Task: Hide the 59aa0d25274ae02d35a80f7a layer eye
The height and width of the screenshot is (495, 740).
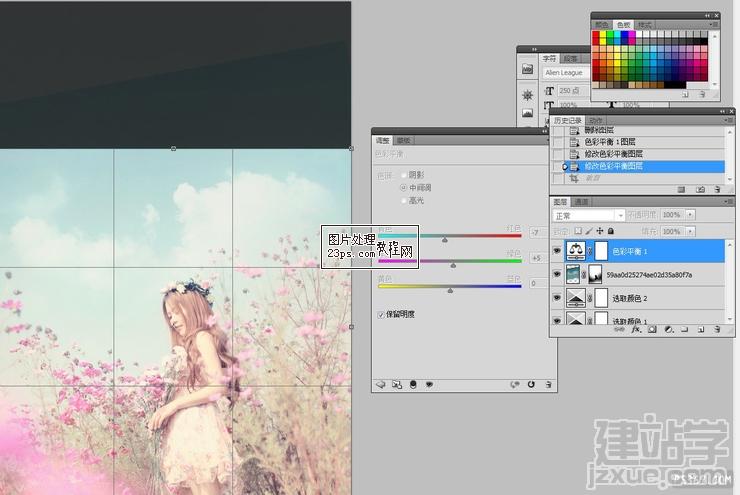Action: pyautogui.click(x=557, y=274)
